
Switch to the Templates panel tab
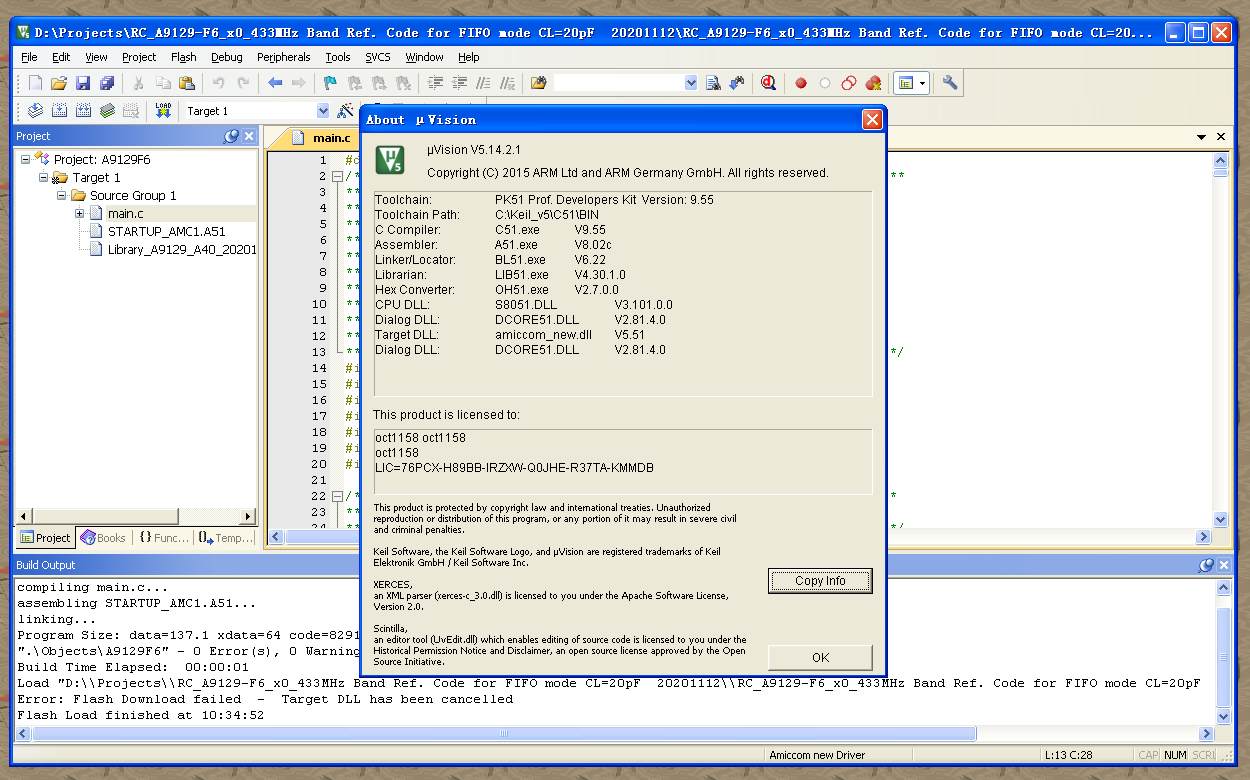pyautogui.click(x=226, y=537)
